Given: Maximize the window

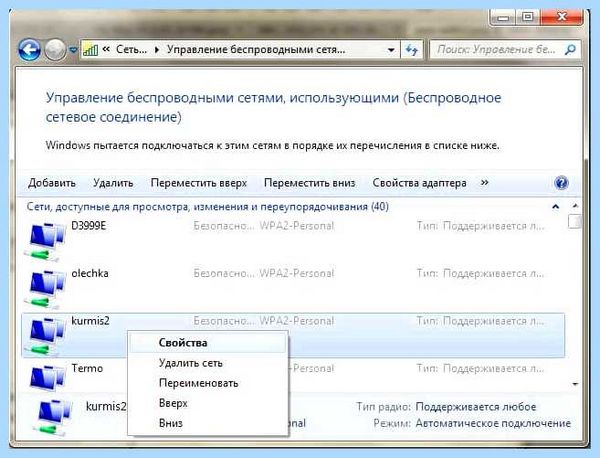Looking at the screenshot, I should pos(528,17).
